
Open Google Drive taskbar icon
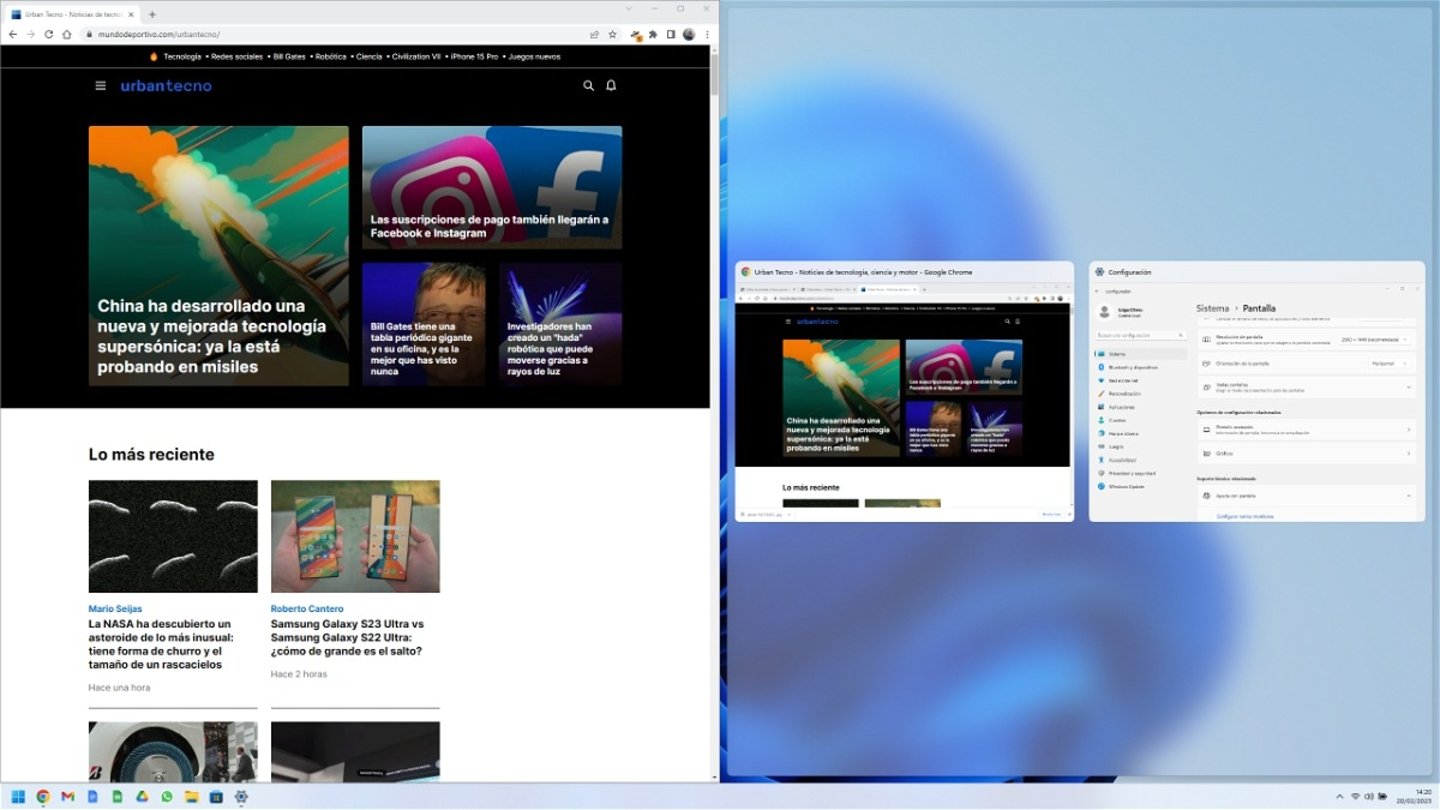point(142,797)
